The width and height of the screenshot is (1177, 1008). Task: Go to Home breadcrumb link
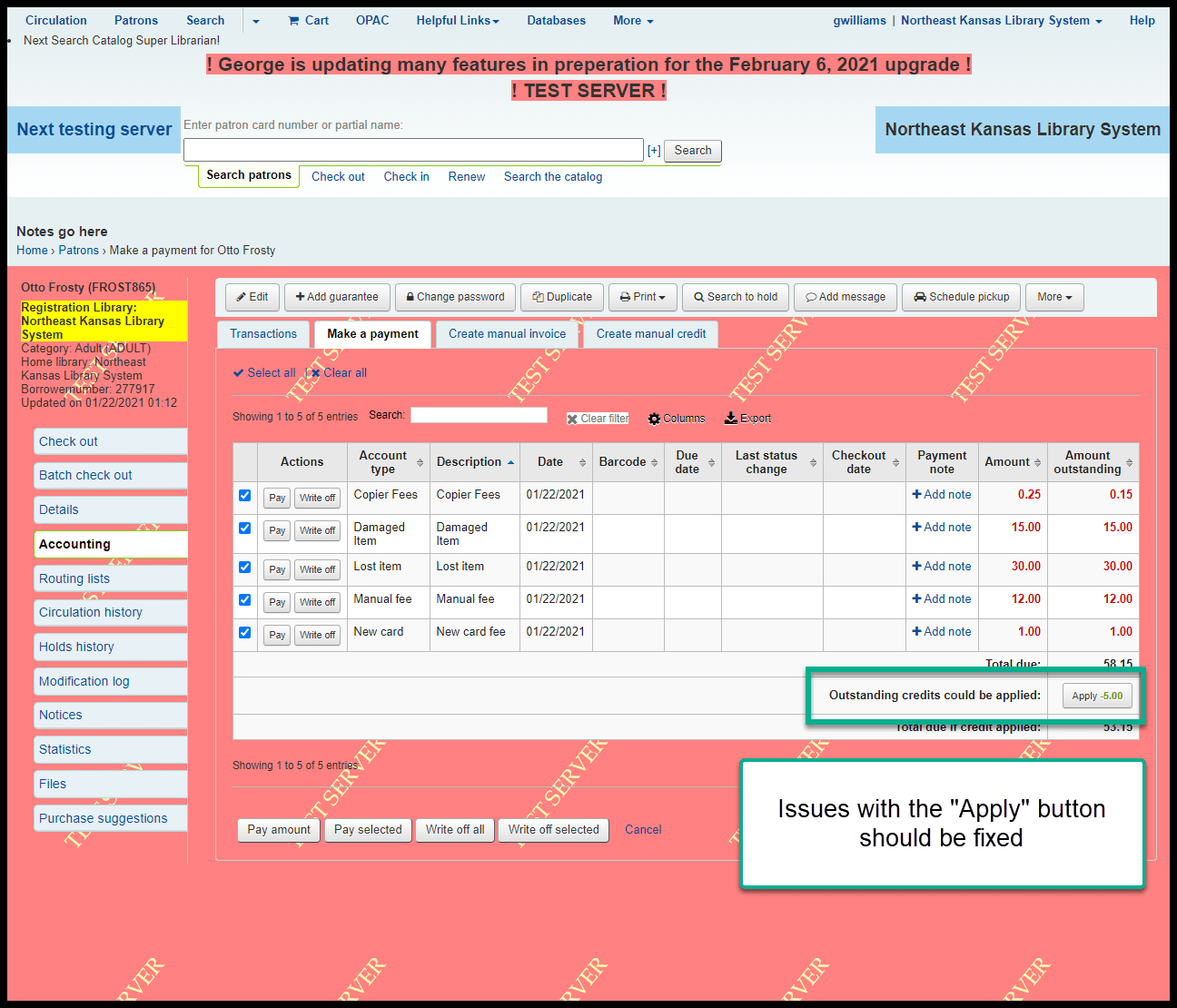click(32, 250)
